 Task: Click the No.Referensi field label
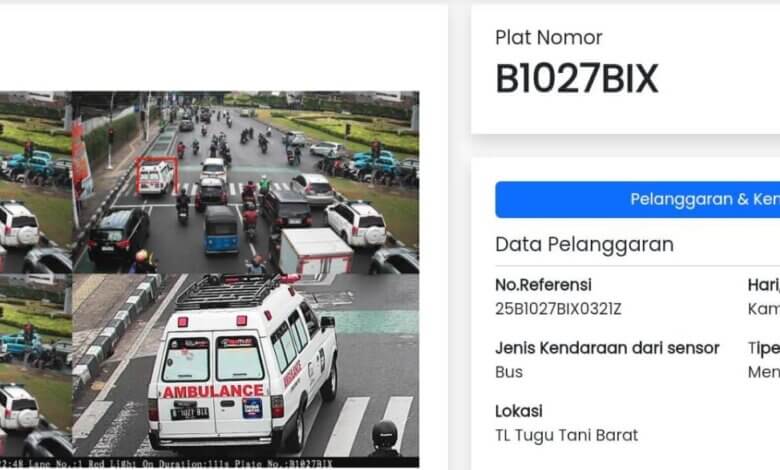(x=543, y=285)
